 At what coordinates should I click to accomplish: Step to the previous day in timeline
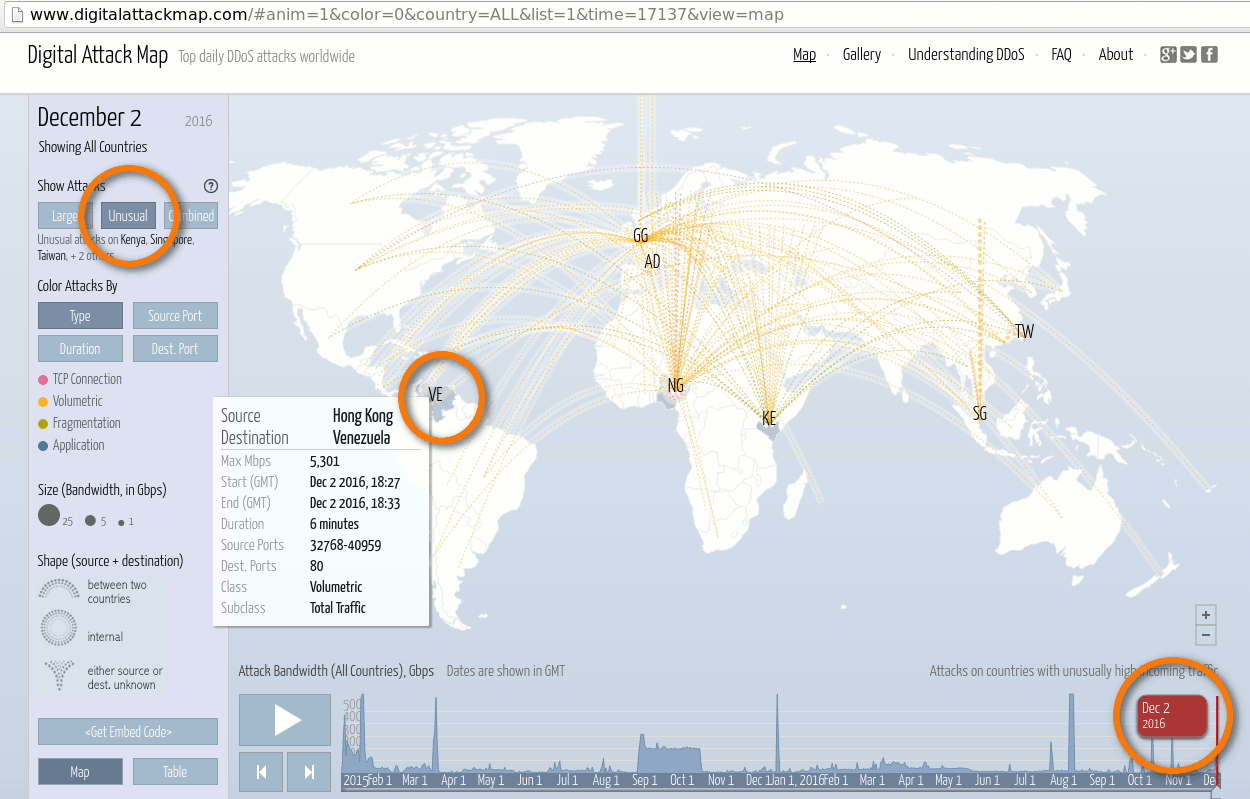pos(261,771)
